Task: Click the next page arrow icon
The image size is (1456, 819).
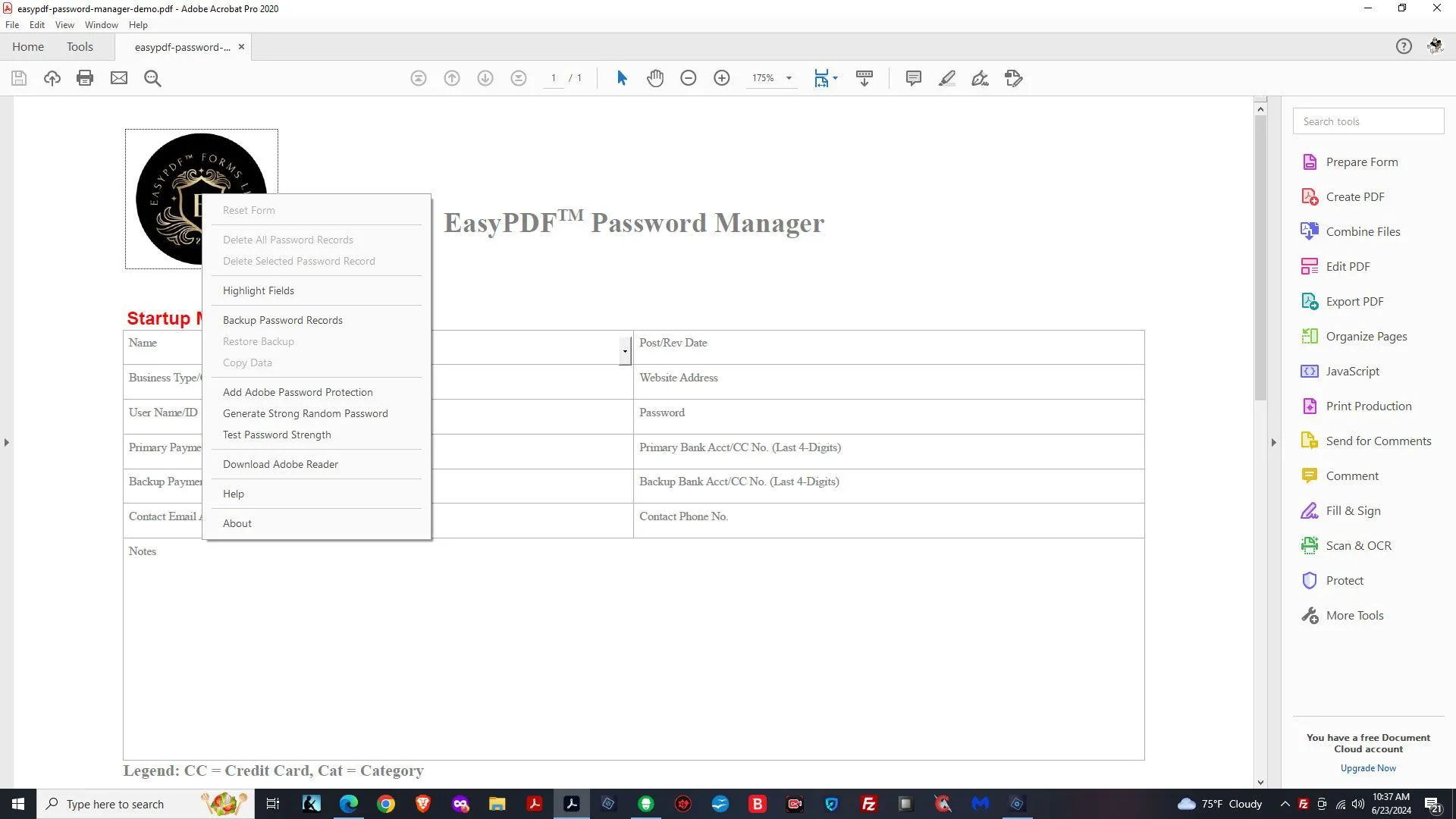Action: pyautogui.click(x=485, y=78)
